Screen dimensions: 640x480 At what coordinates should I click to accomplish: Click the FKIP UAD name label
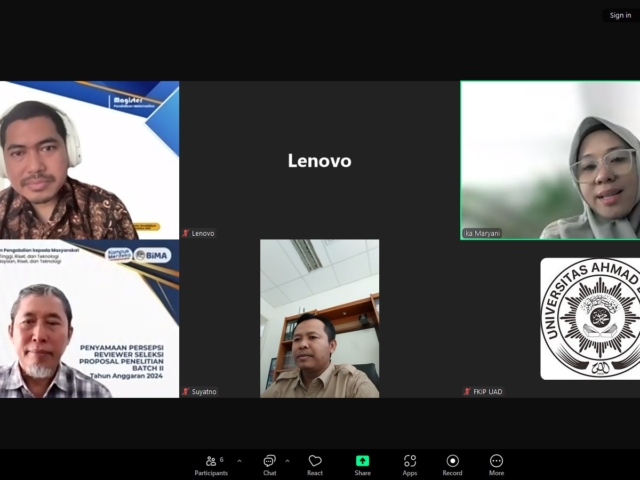click(x=488, y=392)
